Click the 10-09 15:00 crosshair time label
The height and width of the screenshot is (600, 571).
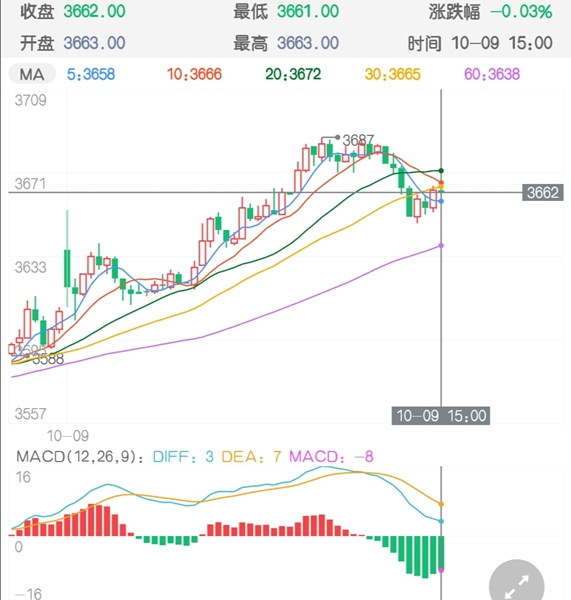tap(441, 416)
